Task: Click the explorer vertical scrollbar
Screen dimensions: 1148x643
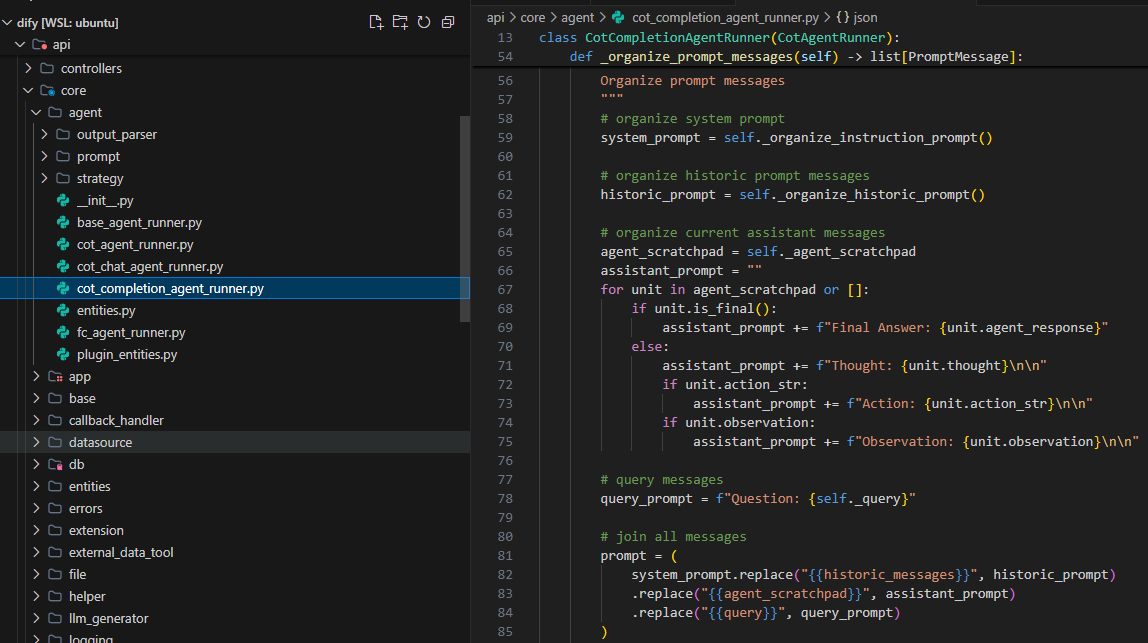Action: [x=465, y=219]
